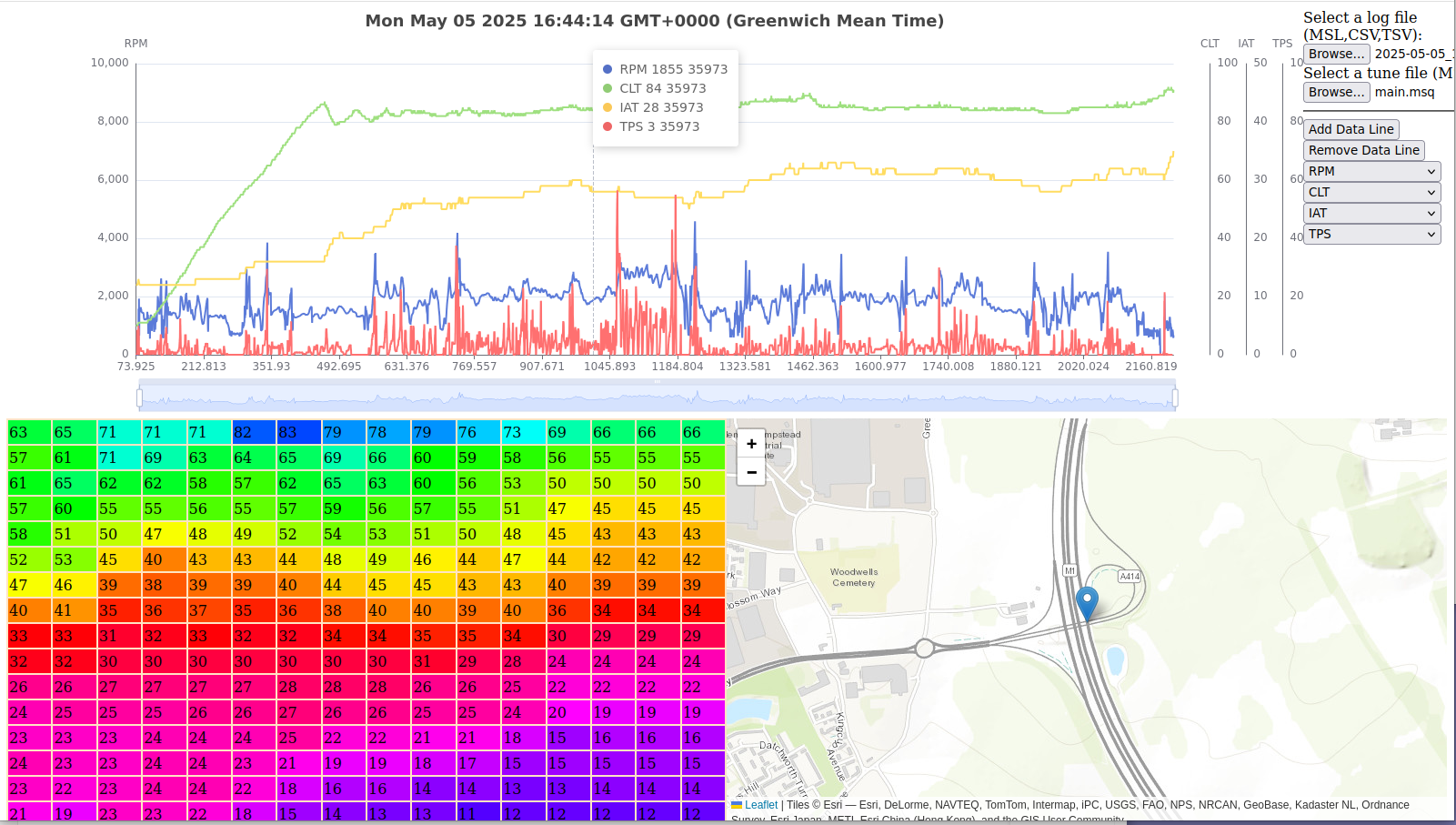This screenshot has width=1456, height=825.
Task: Open the Leaflet attribution link
Action: tap(761, 805)
